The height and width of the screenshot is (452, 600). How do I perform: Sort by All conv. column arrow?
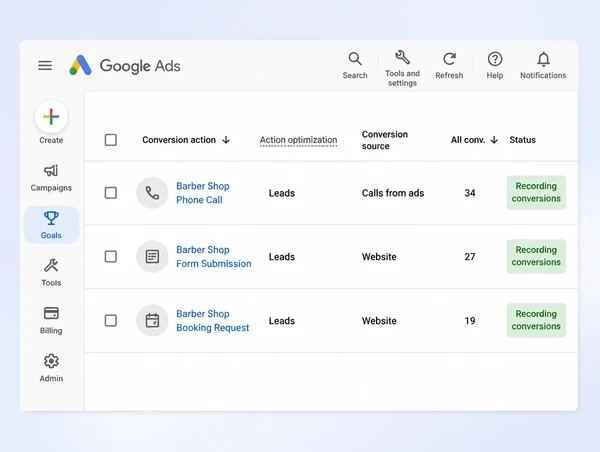[494, 140]
